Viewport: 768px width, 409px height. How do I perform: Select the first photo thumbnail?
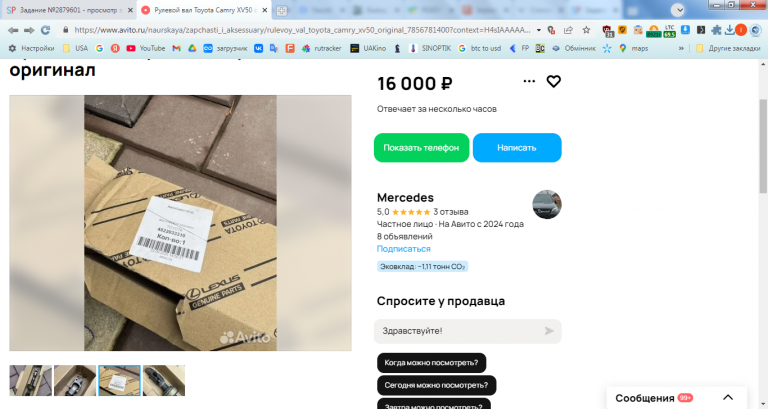click(30, 380)
